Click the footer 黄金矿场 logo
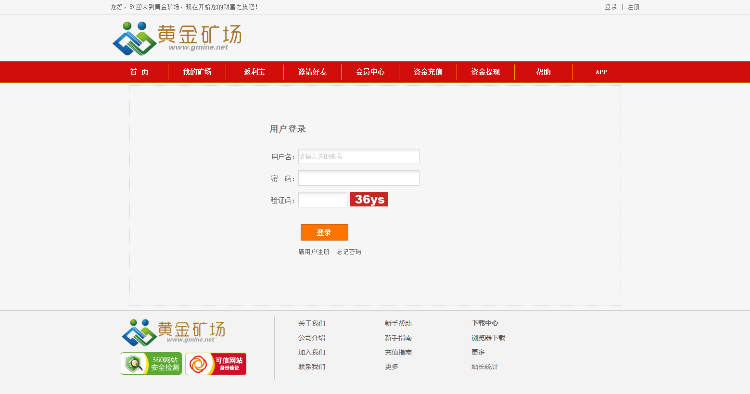 pos(173,332)
